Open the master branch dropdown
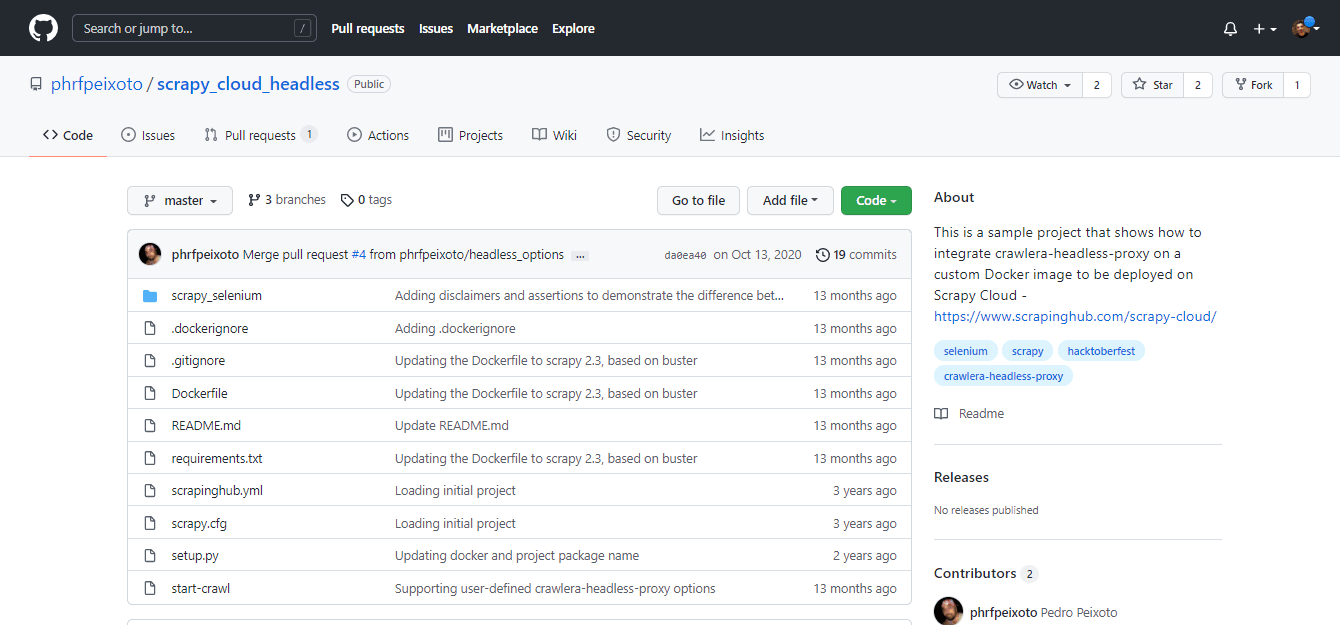The width and height of the screenshot is (1340, 625). (180, 201)
